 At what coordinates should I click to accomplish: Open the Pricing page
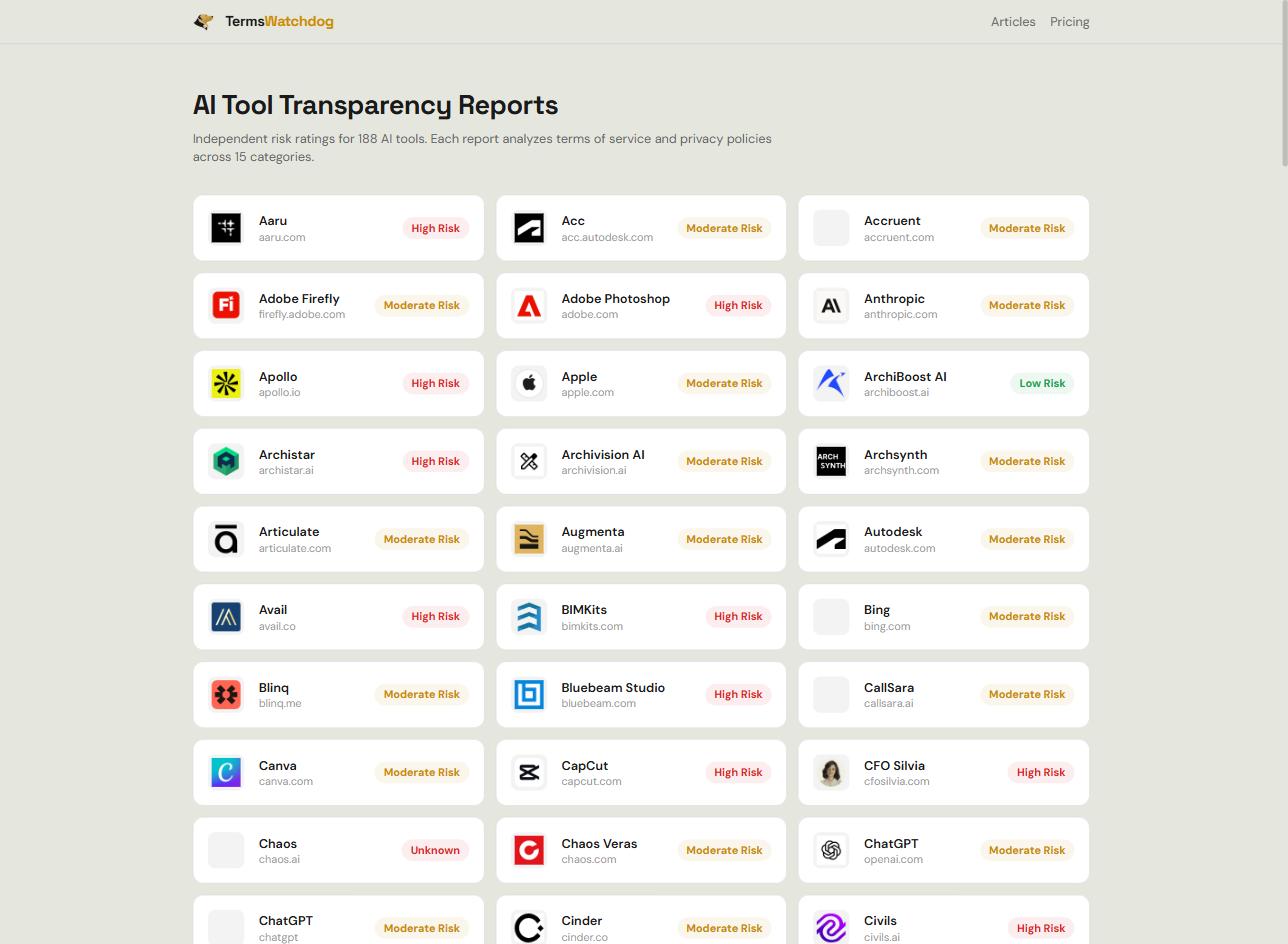(1070, 22)
